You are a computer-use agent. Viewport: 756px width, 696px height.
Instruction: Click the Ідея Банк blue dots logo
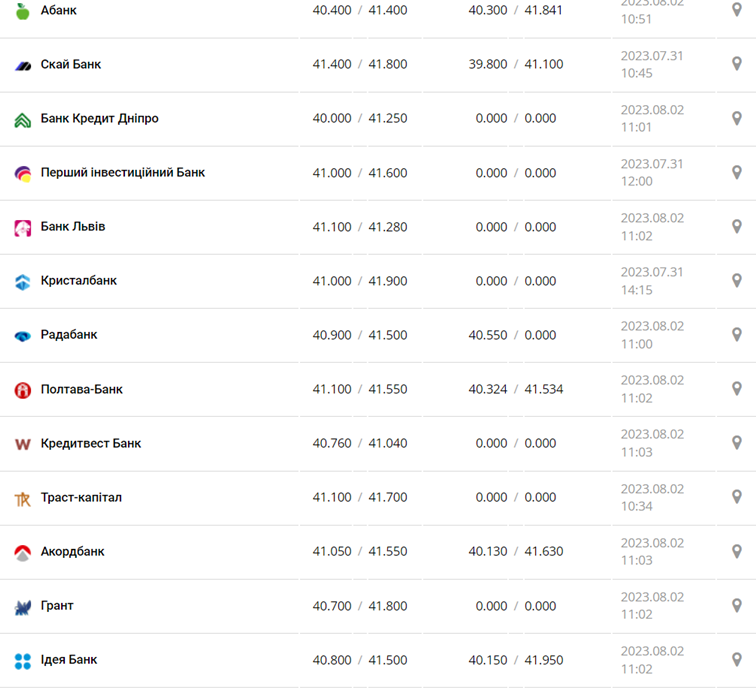(x=23, y=660)
